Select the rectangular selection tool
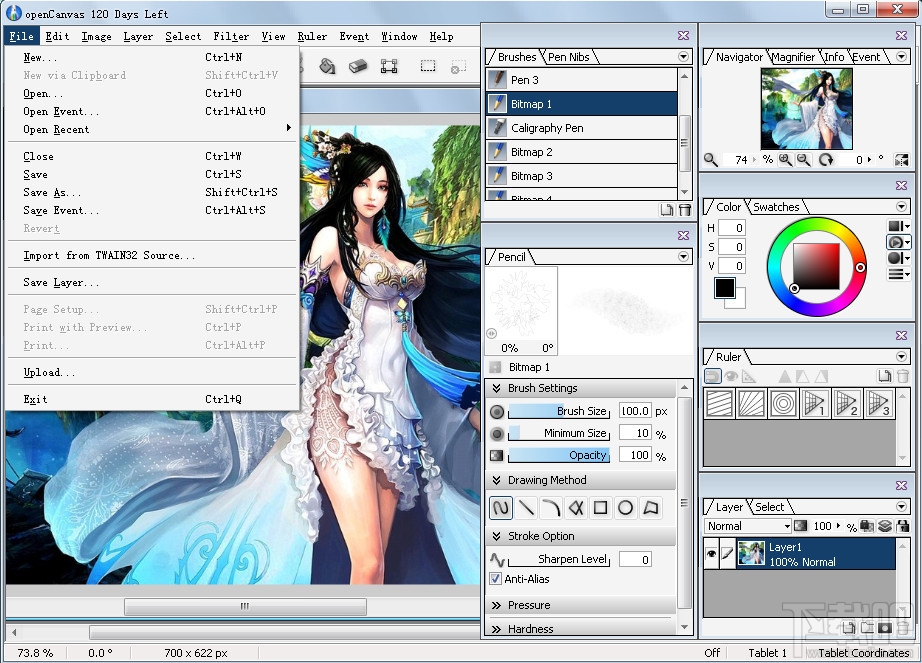Viewport: 922px width, 663px height. [426, 67]
